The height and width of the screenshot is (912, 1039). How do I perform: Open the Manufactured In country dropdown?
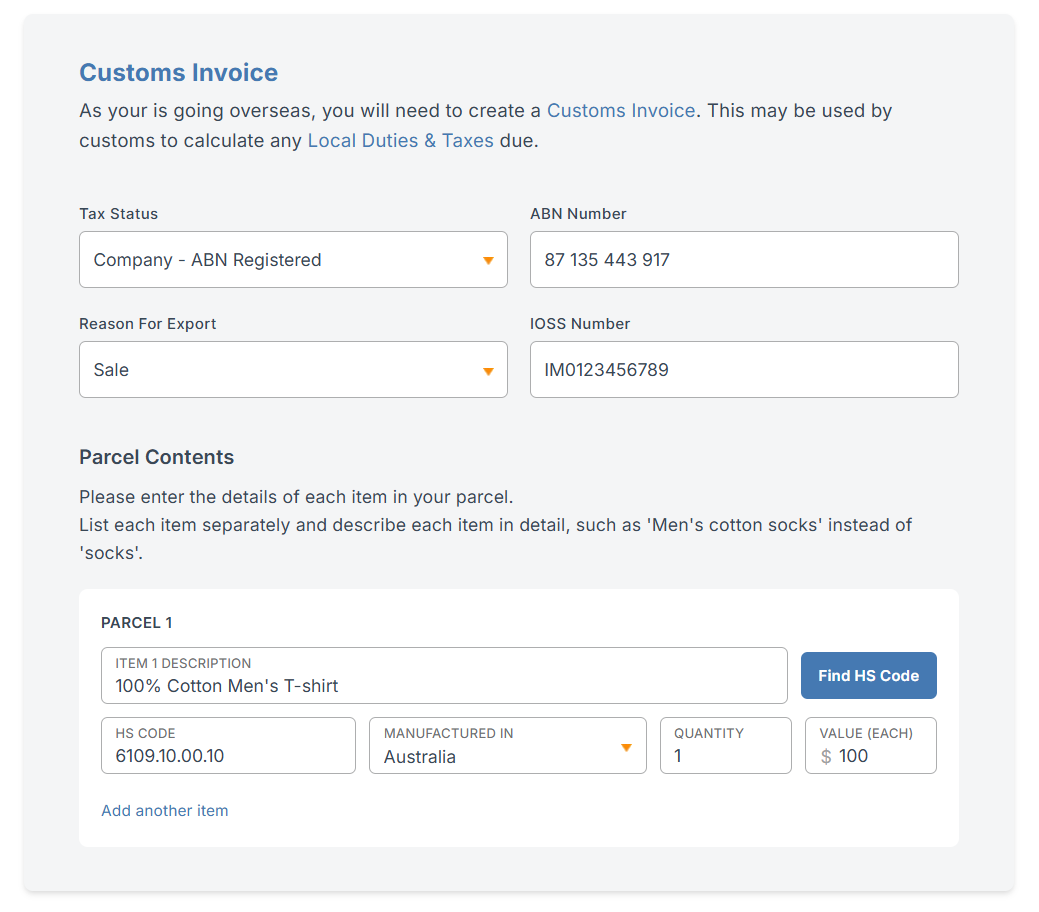click(507, 746)
